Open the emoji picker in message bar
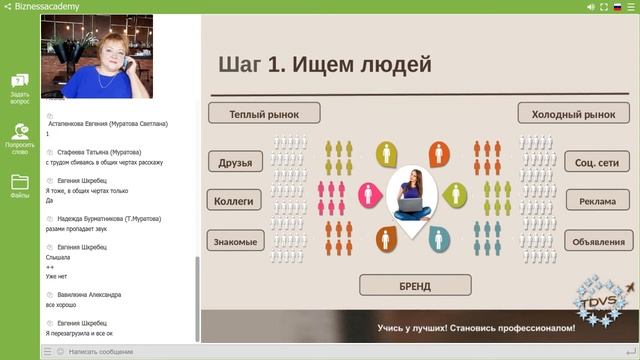The width and height of the screenshot is (640, 360). tap(60, 351)
